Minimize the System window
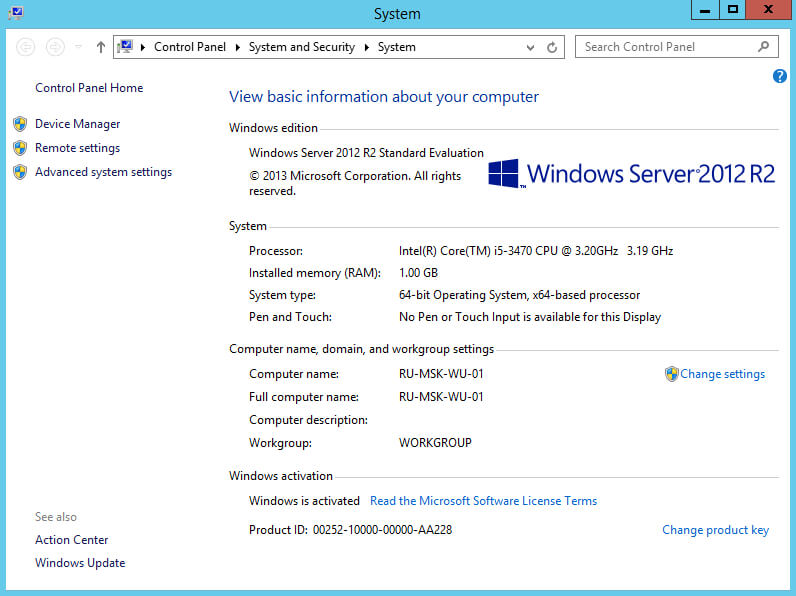 (x=705, y=10)
